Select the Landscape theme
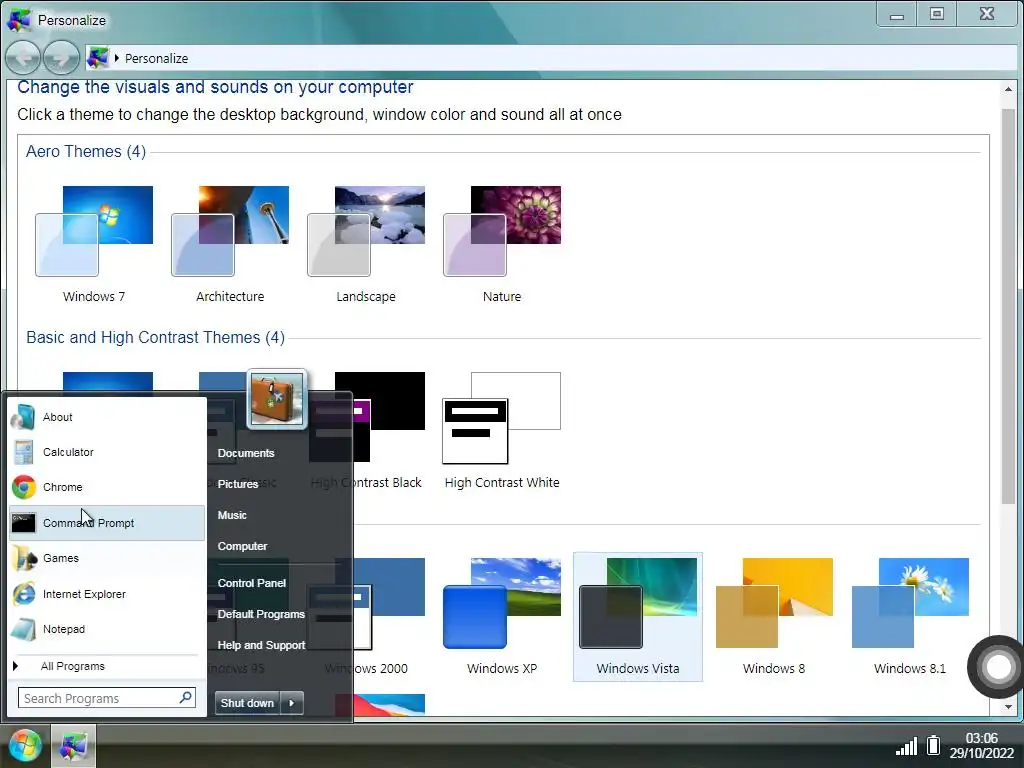Screen dimensions: 1024x768 (x=366, y=245)
